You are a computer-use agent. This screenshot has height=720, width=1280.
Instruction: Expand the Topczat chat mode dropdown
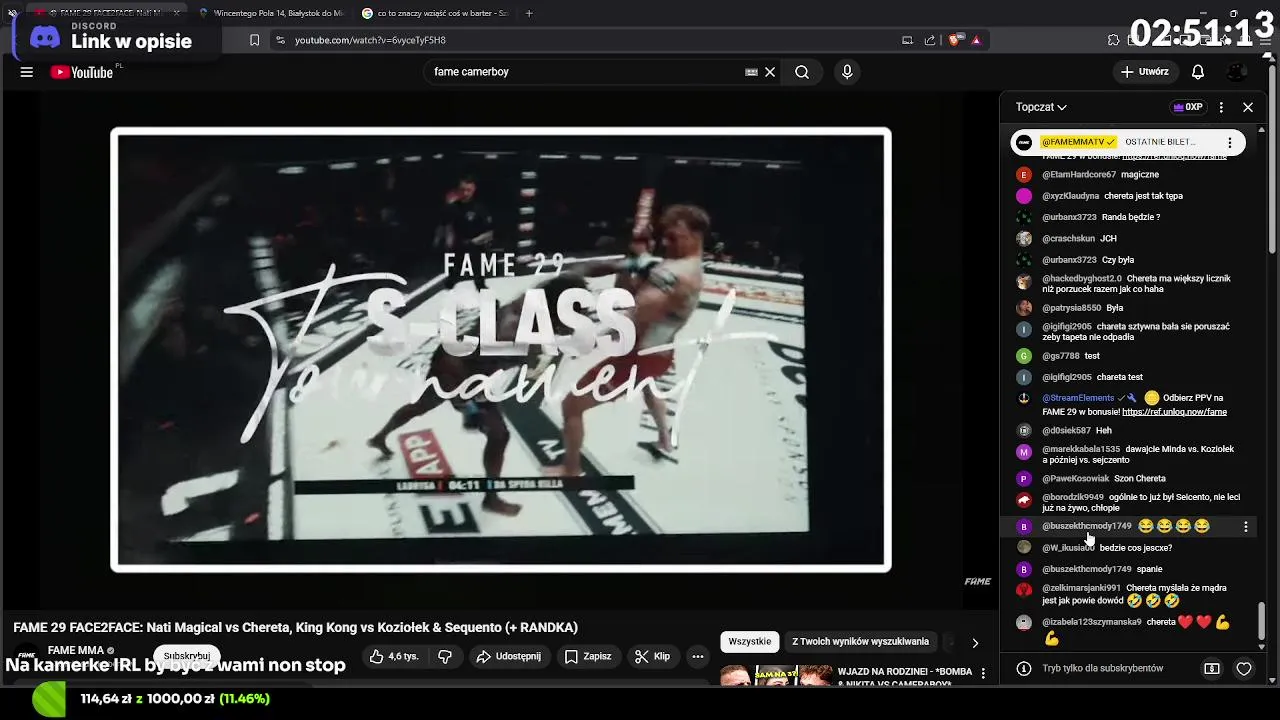click(1041, 107)
